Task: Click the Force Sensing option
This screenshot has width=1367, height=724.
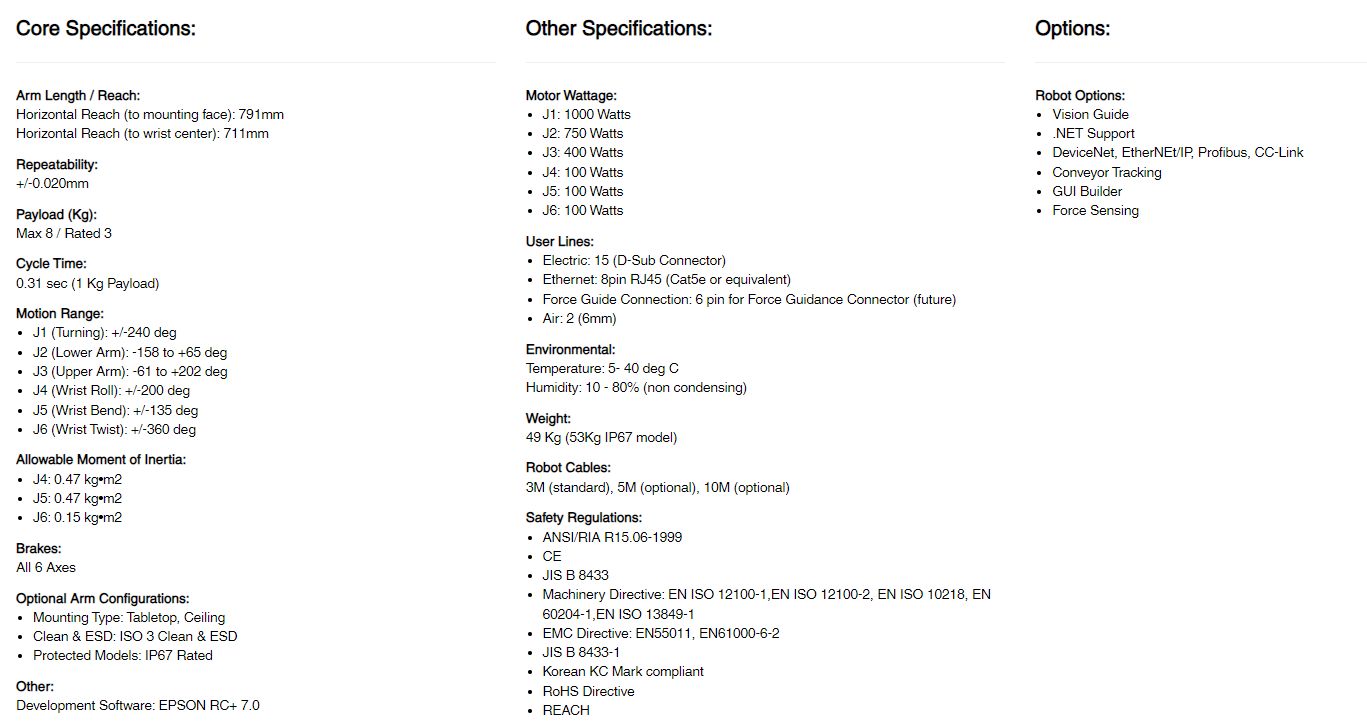Action: pyautogui.click(x=1095, y=210)
